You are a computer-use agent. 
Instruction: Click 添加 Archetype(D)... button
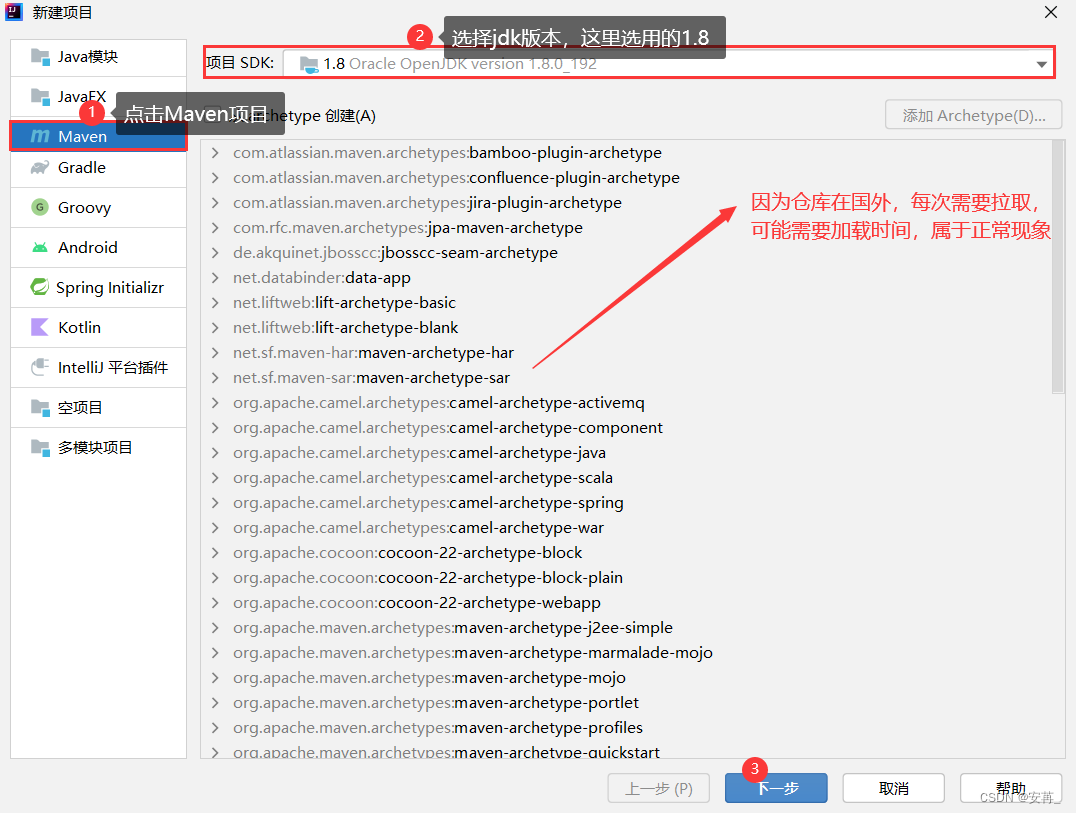click(973, 115)
